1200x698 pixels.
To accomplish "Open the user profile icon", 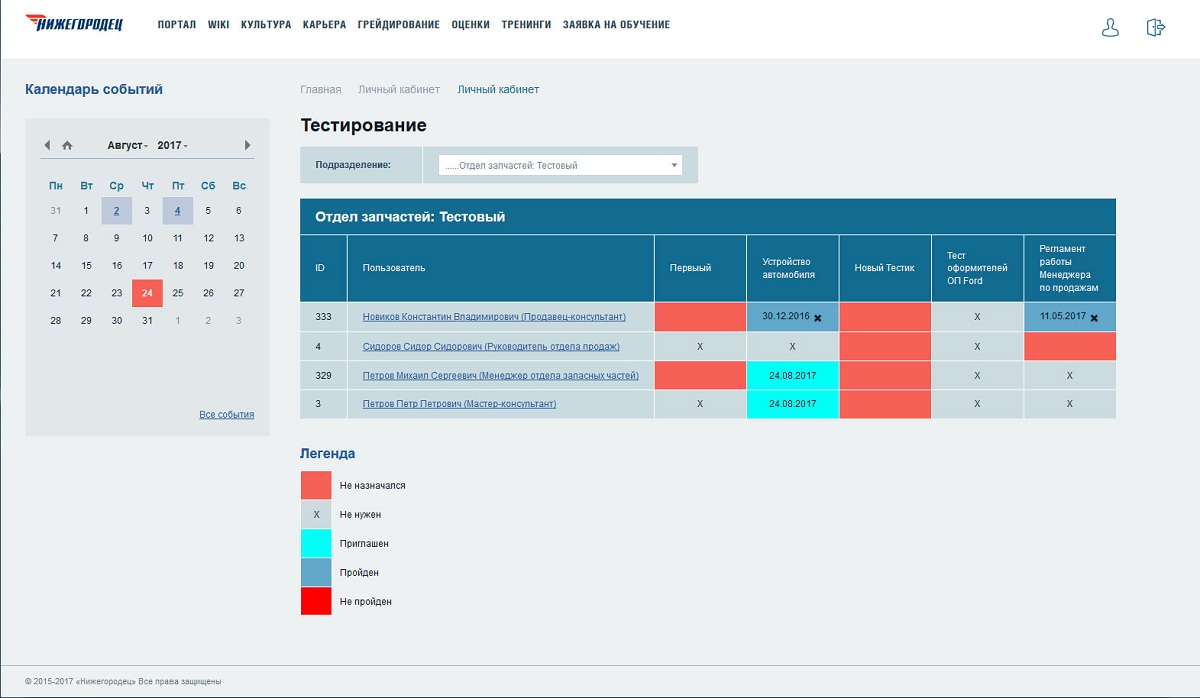I will coord(1110,28).
